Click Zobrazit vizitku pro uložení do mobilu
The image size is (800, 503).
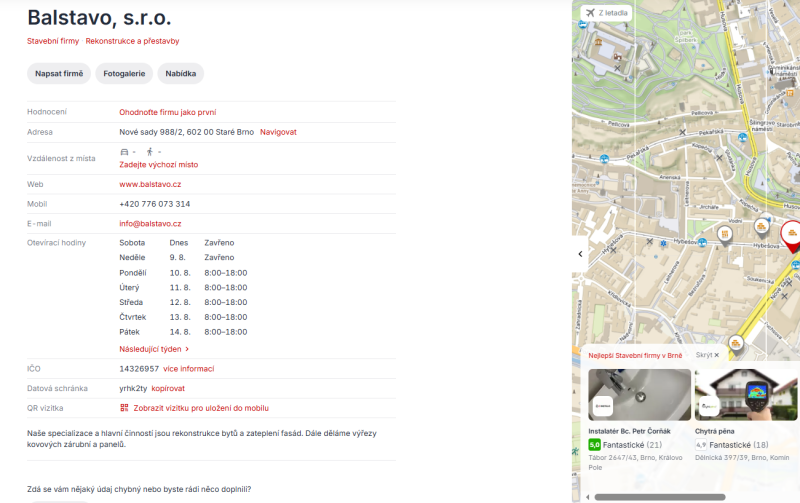(201, 408)
